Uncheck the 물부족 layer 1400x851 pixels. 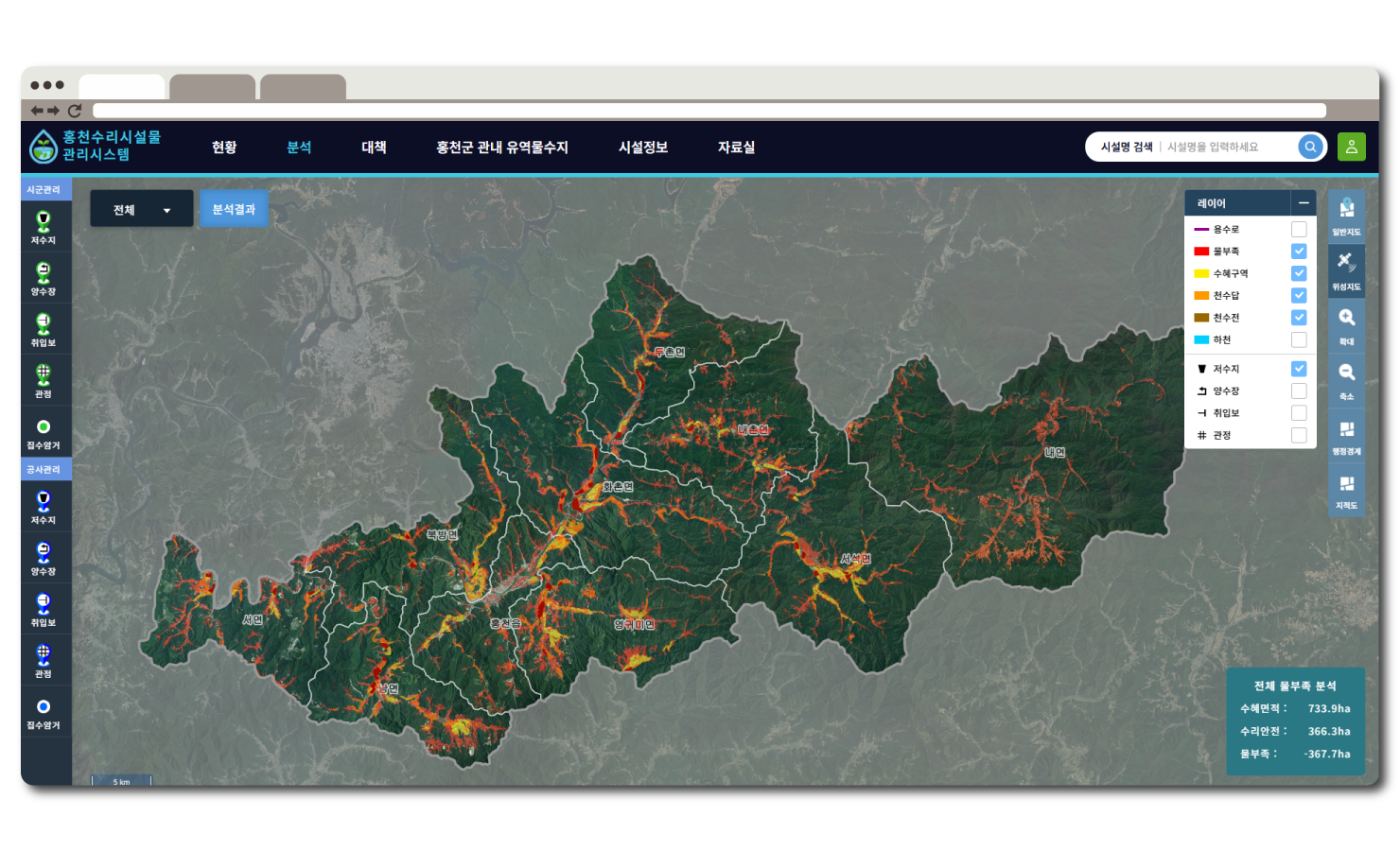tap(1299, 252)
